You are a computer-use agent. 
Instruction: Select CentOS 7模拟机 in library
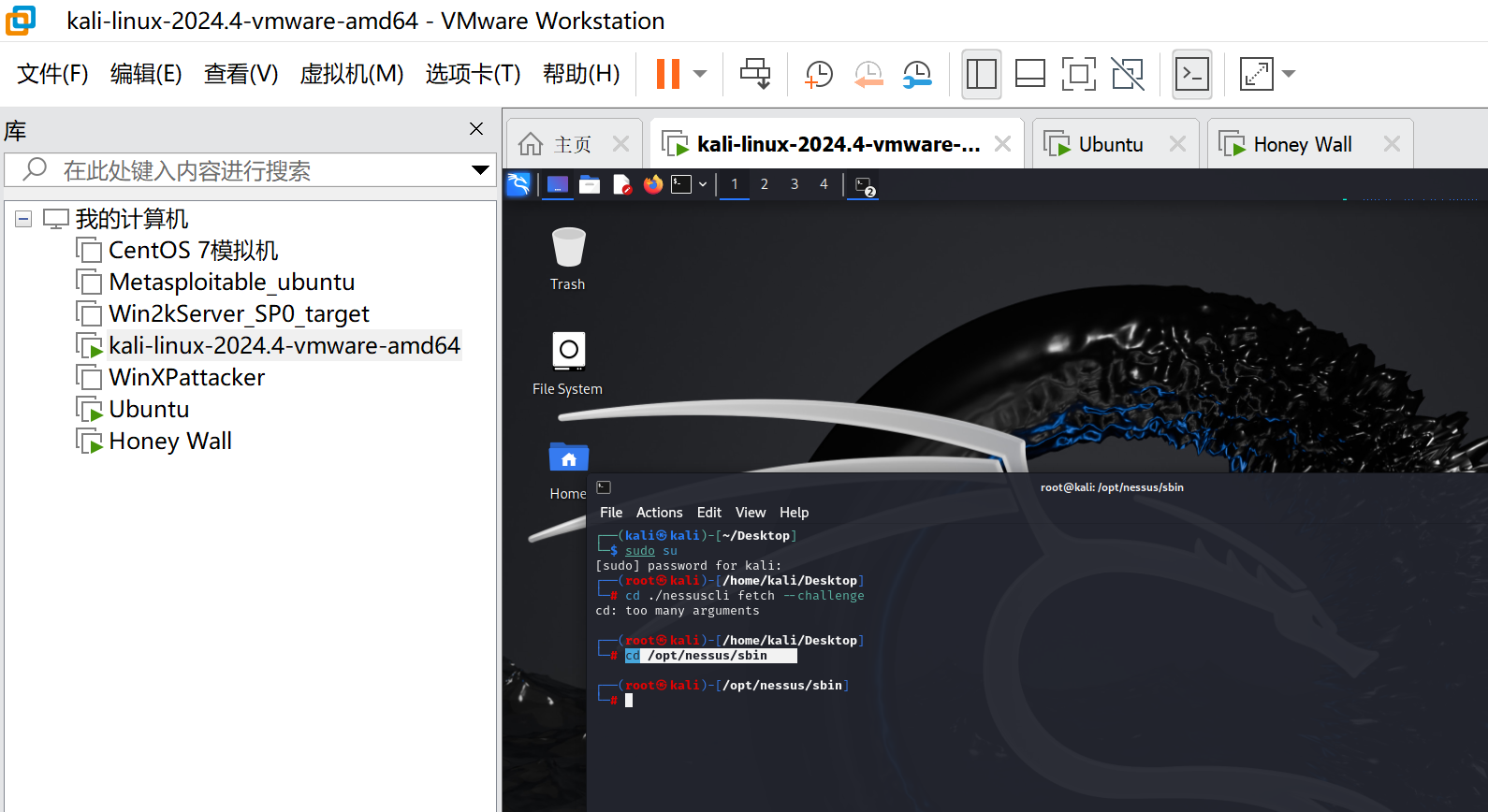(193, 251)
